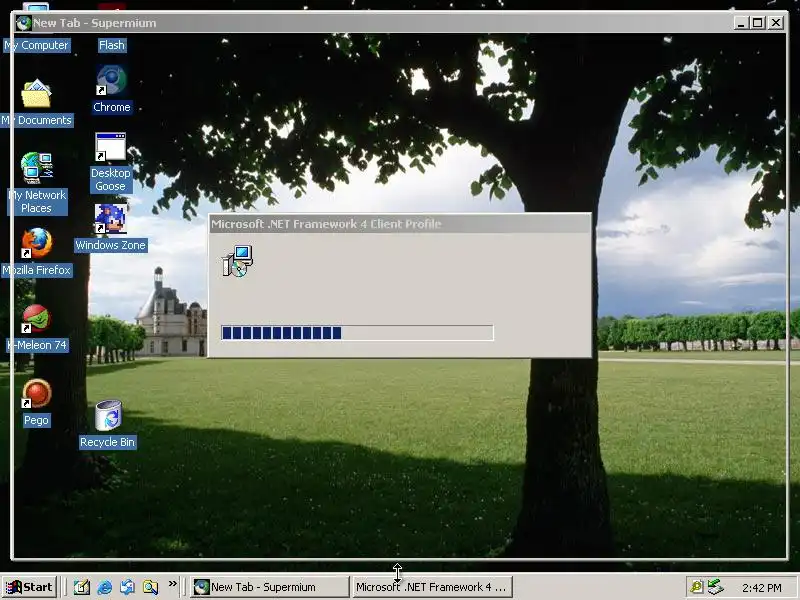Screen dimensions: 800x600
Task: Select the Pego red ball icon
Action: pyautogui.click(x=36, y=393)
